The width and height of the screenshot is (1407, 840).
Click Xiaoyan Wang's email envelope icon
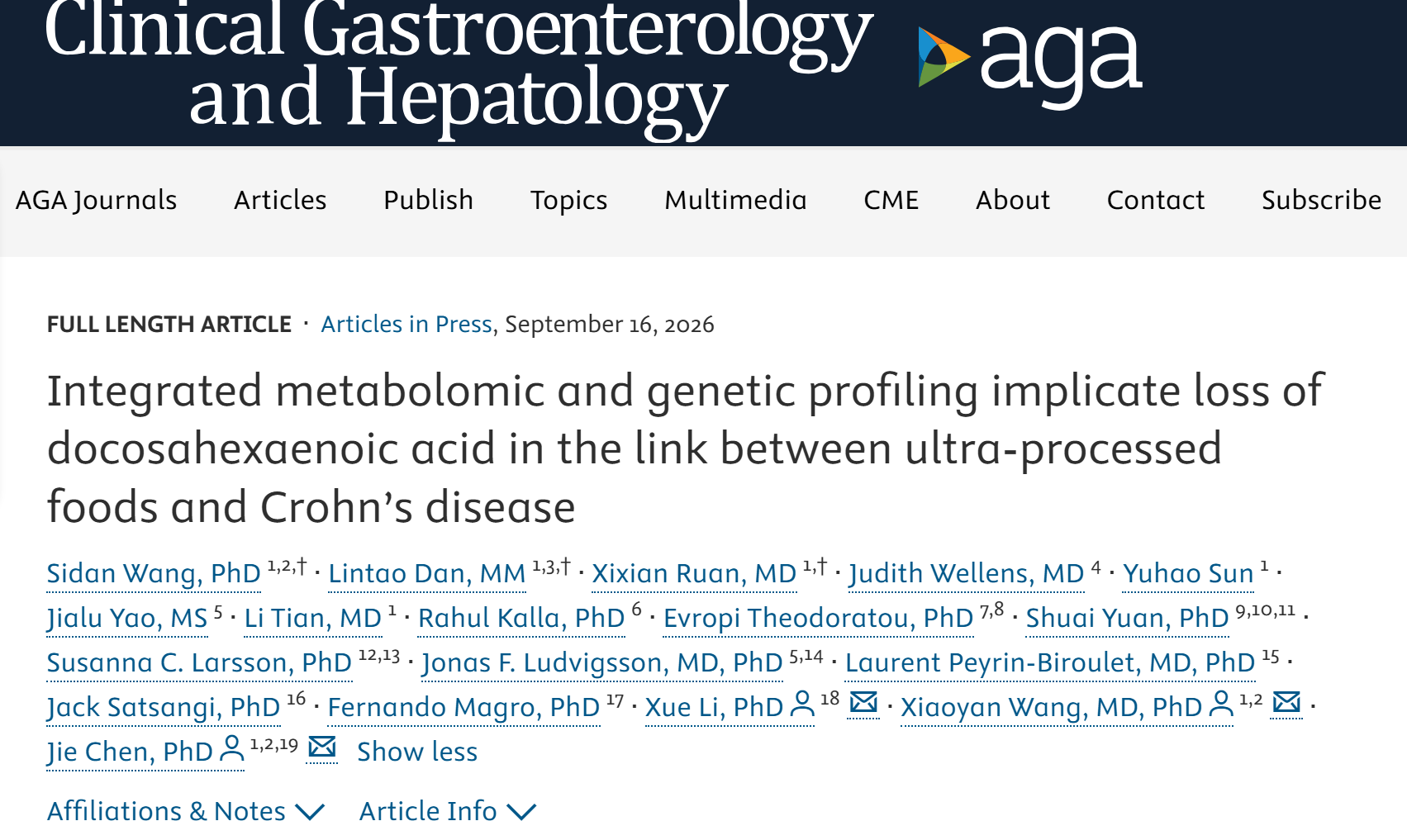[1286, 703]
